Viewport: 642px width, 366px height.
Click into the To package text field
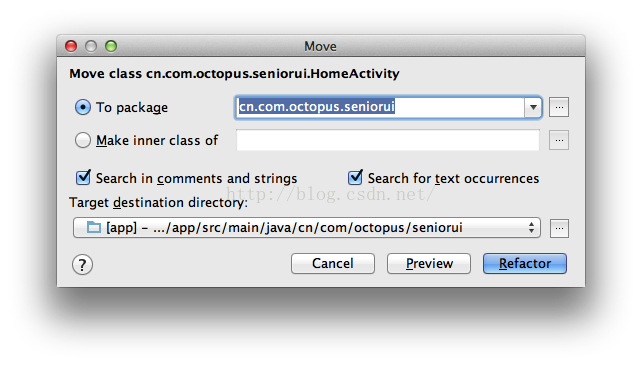click(380, 107)
